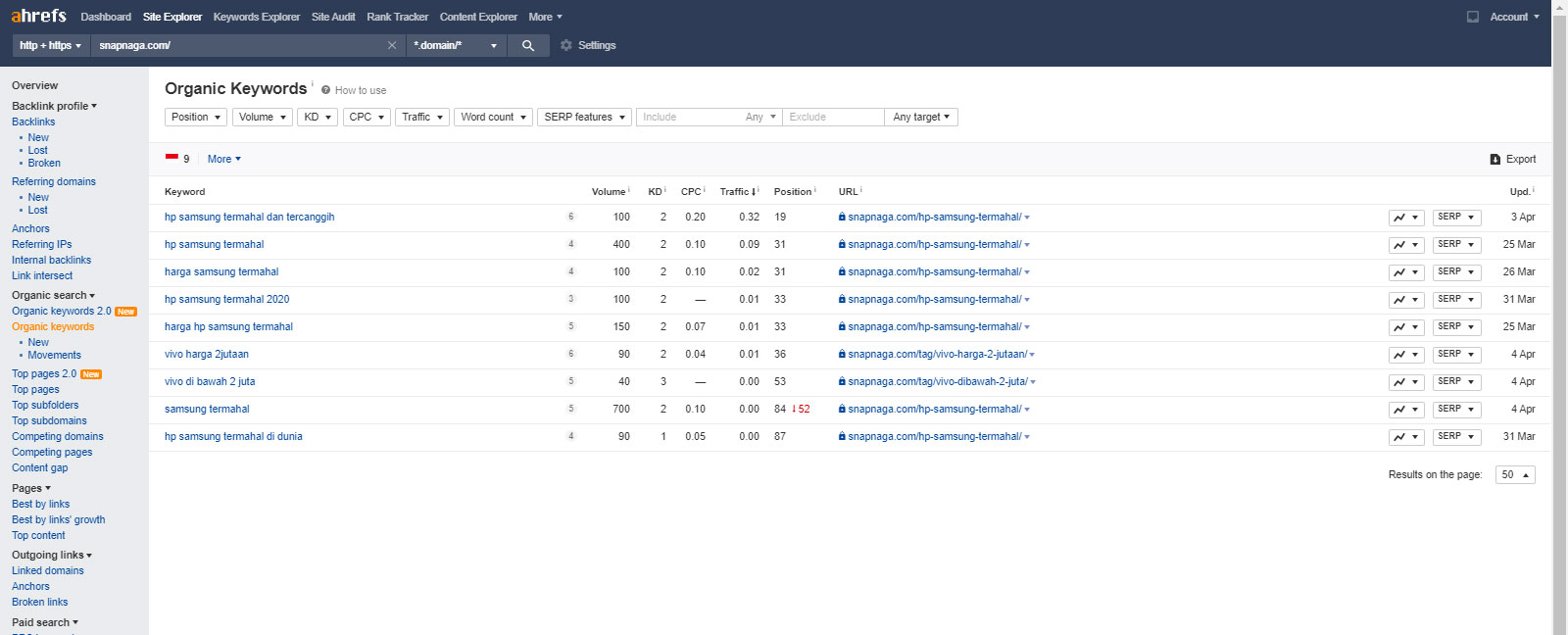Open Word count filter dropdown

(x=494, y=117)
